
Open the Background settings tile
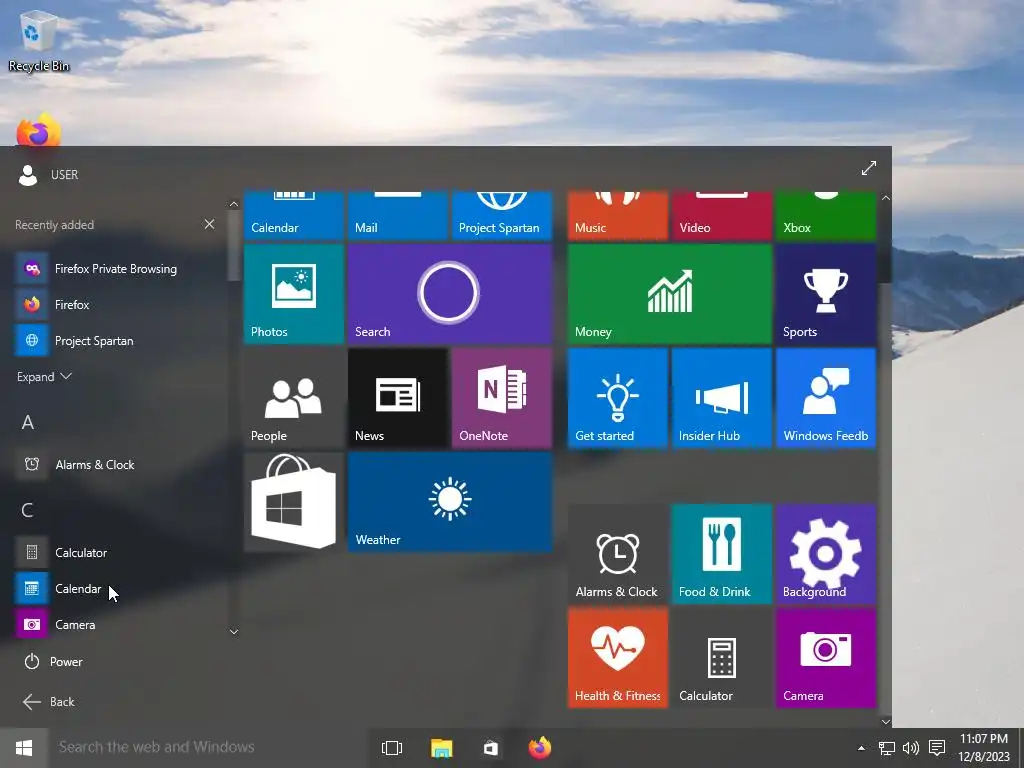825,554
